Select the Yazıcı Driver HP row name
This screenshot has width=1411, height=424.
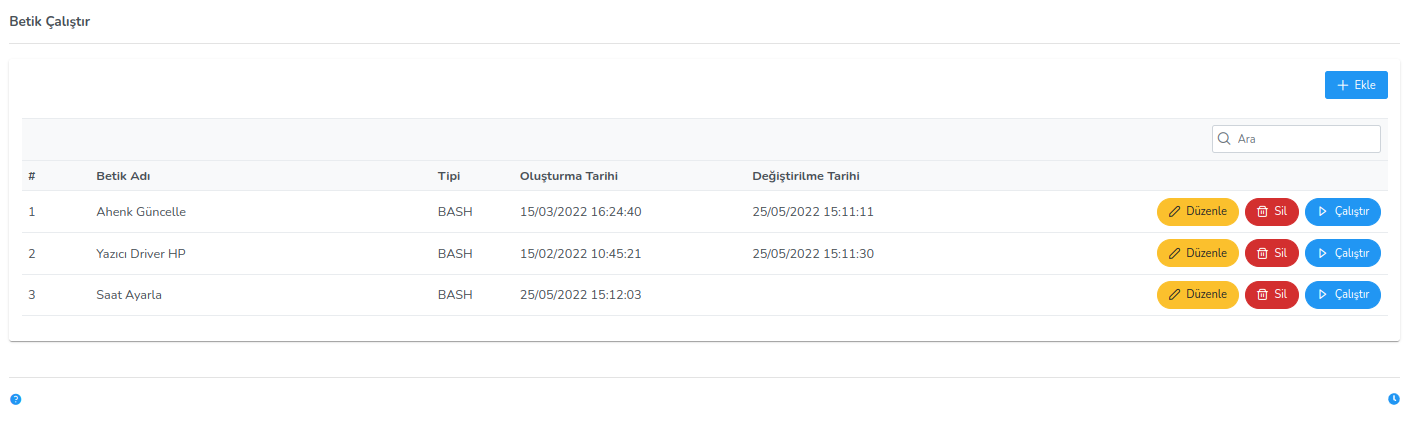pos(141,254)
